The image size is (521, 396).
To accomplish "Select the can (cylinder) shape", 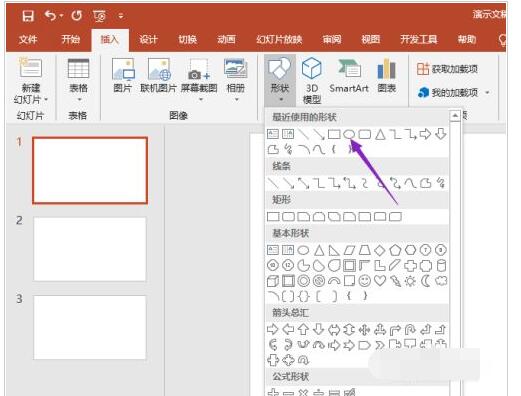I will [x=441, y=266].
